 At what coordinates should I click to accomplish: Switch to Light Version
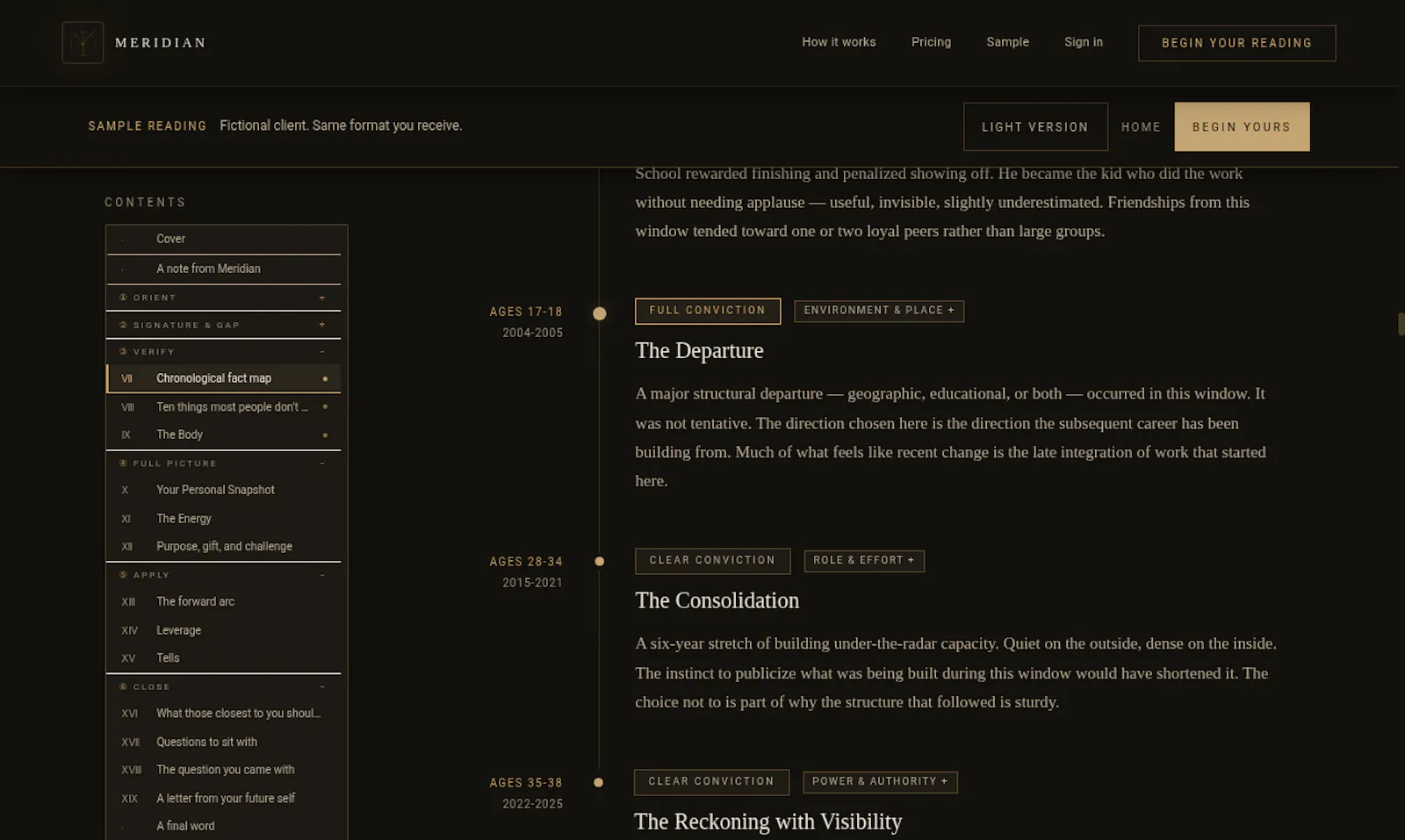(x=1035, y=126)
